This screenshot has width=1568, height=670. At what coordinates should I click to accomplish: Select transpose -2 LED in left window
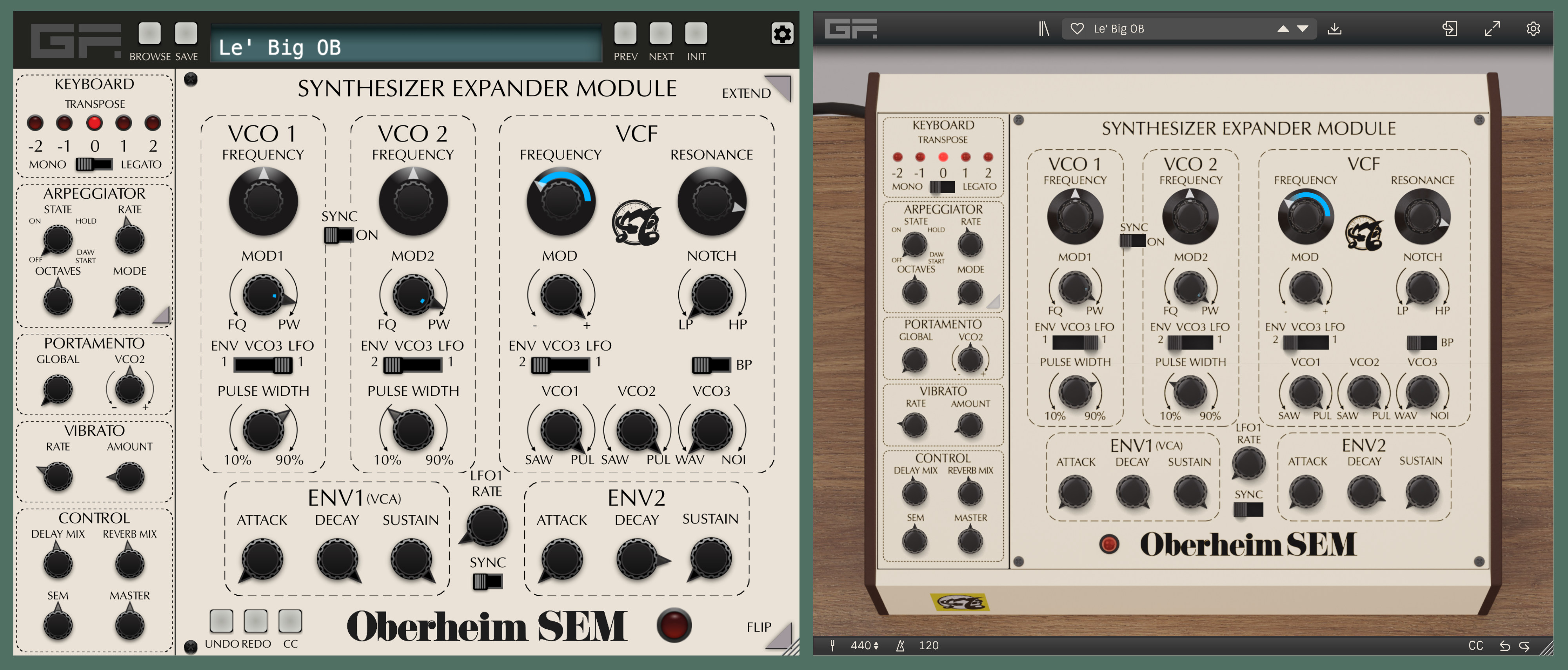pos(35,123)
